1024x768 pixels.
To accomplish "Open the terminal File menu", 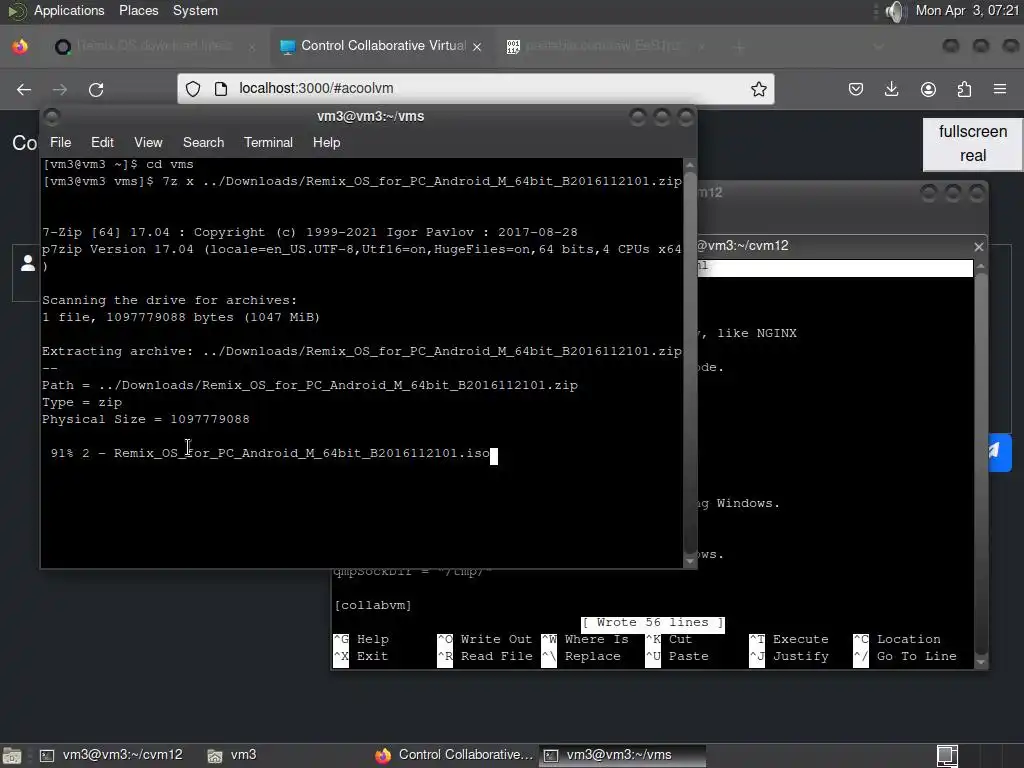I will point(61,142).
